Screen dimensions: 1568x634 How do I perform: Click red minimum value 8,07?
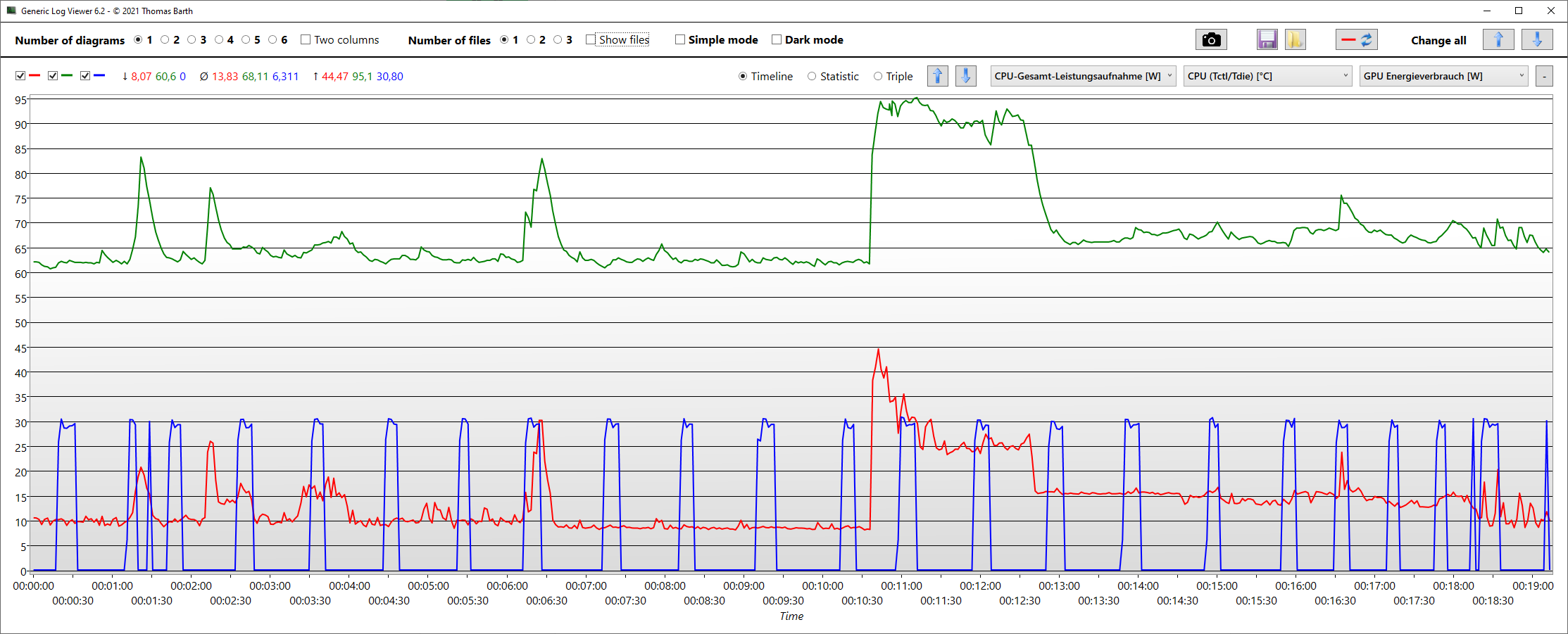[x=141, y=76]
